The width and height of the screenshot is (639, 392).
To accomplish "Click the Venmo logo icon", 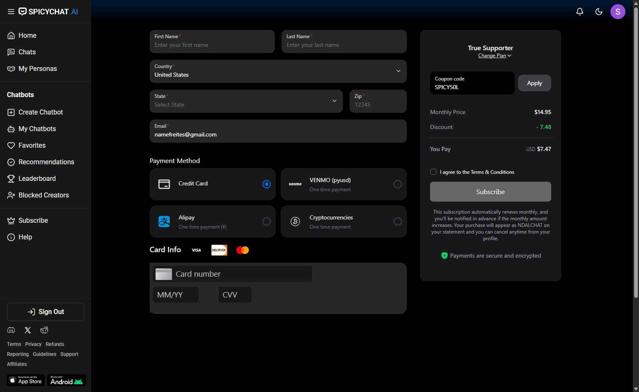I will tap(295, 184).
